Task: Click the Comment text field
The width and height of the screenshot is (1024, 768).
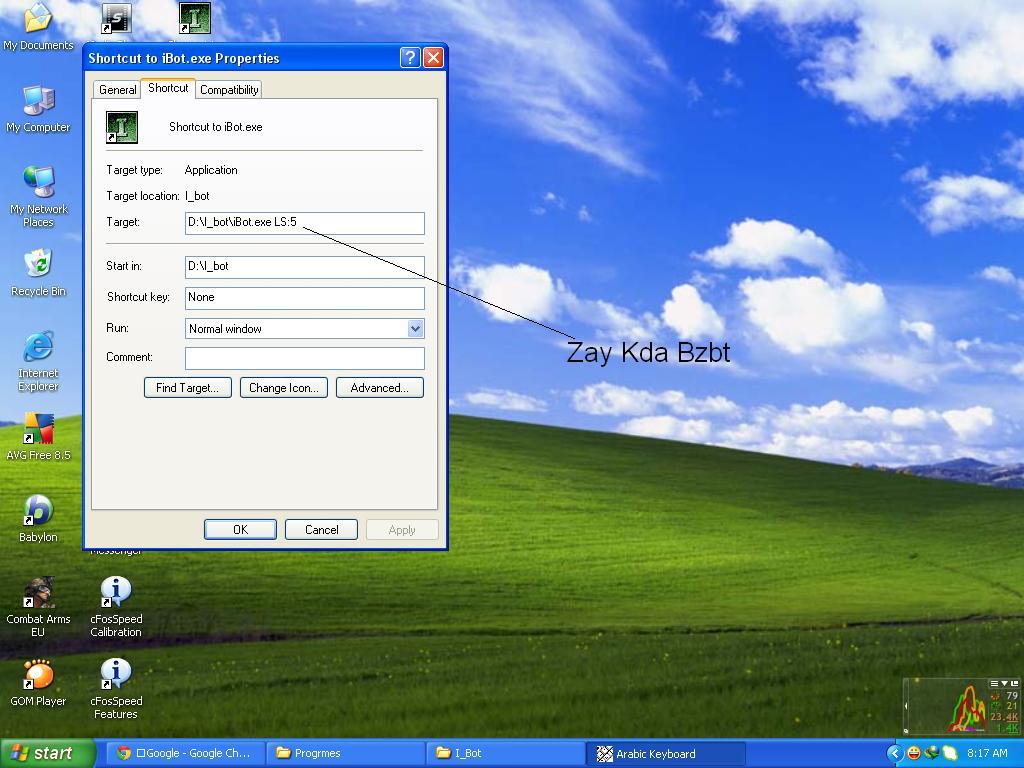Action: tap(305, 358)
